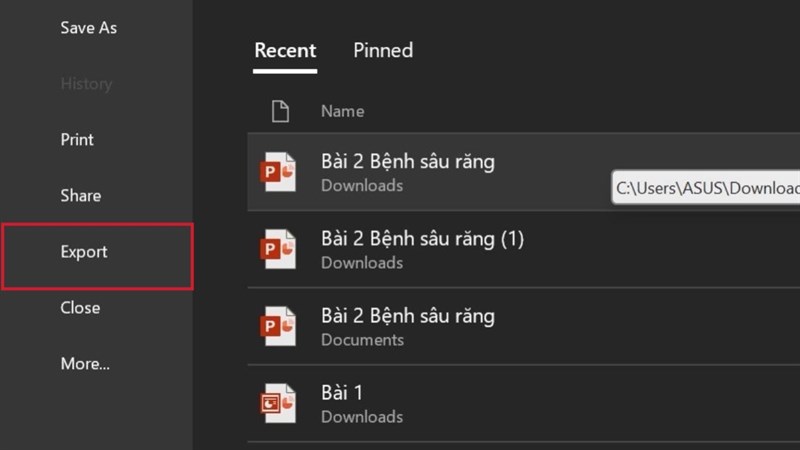Viewport: 800px width, 450px height.
Task: Click PowerPoint icon of Bài 2 Bệnh sâu răng (1)
Action: pyautogui.click(x=277, y=250)
